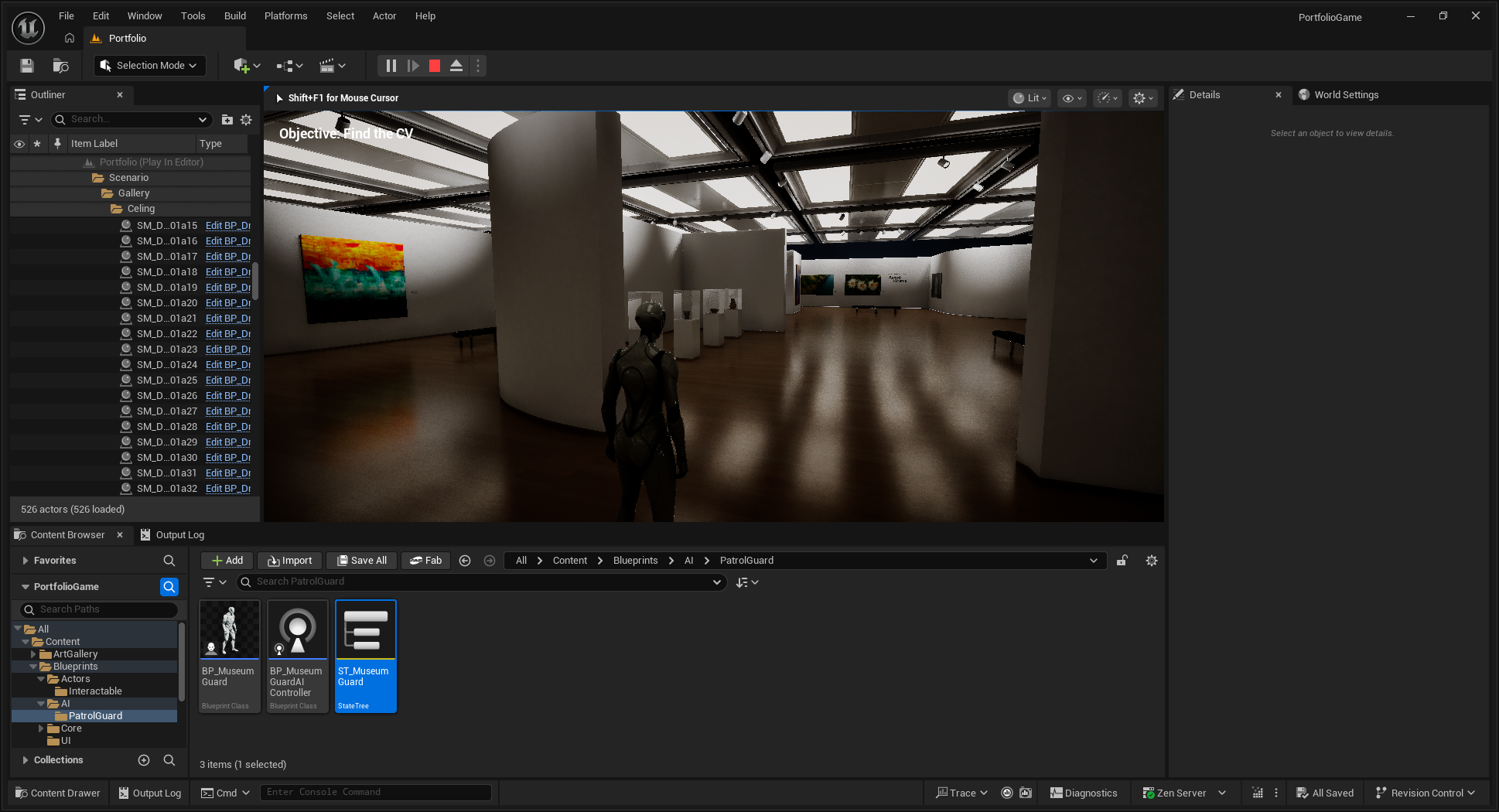This screenshot has height=812, width=1499.
Task: Click the Save All button
Action: coord(362,561)
